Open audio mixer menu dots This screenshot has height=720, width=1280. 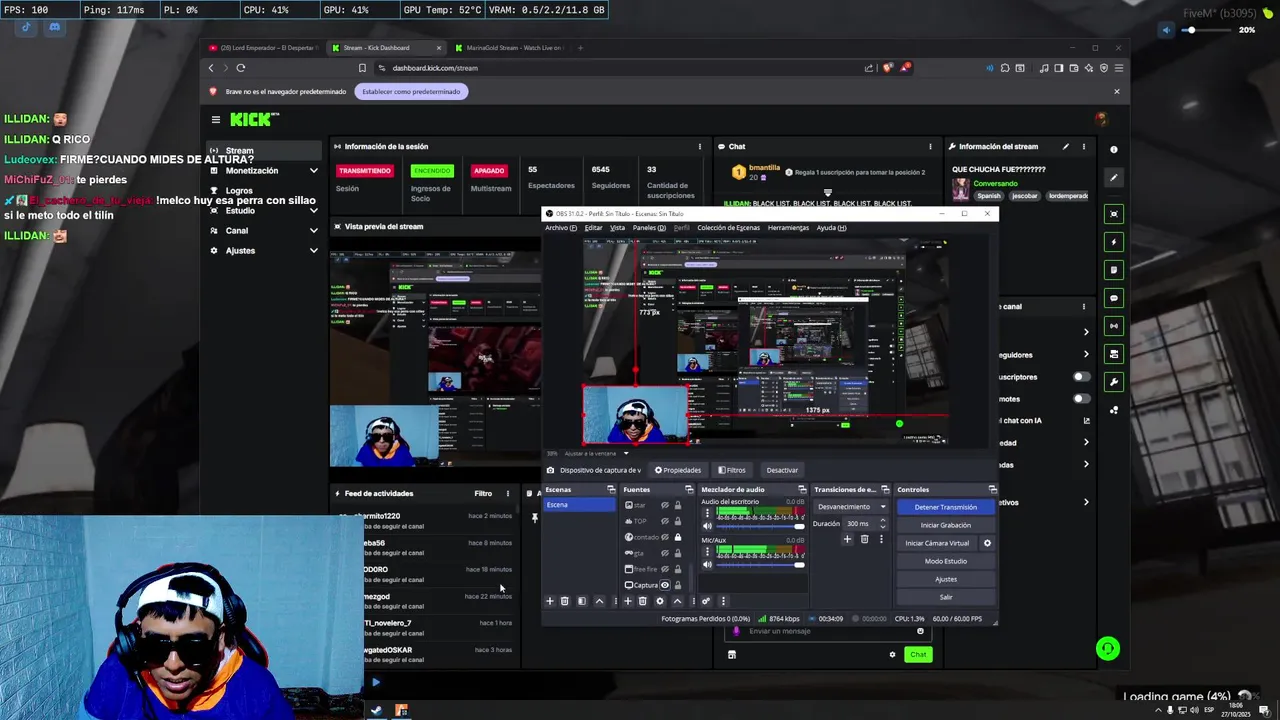point(723,601)
